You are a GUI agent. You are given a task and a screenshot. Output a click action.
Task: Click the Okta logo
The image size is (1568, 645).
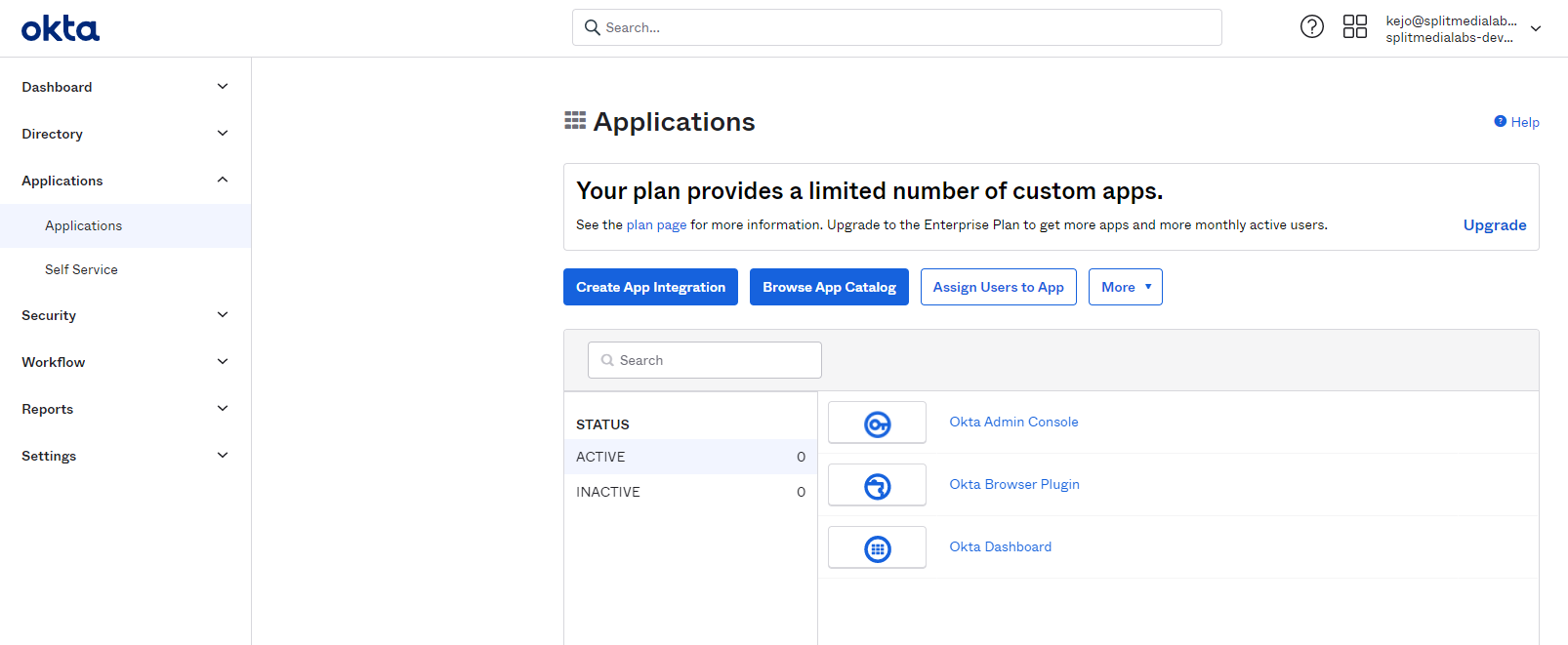61,28
